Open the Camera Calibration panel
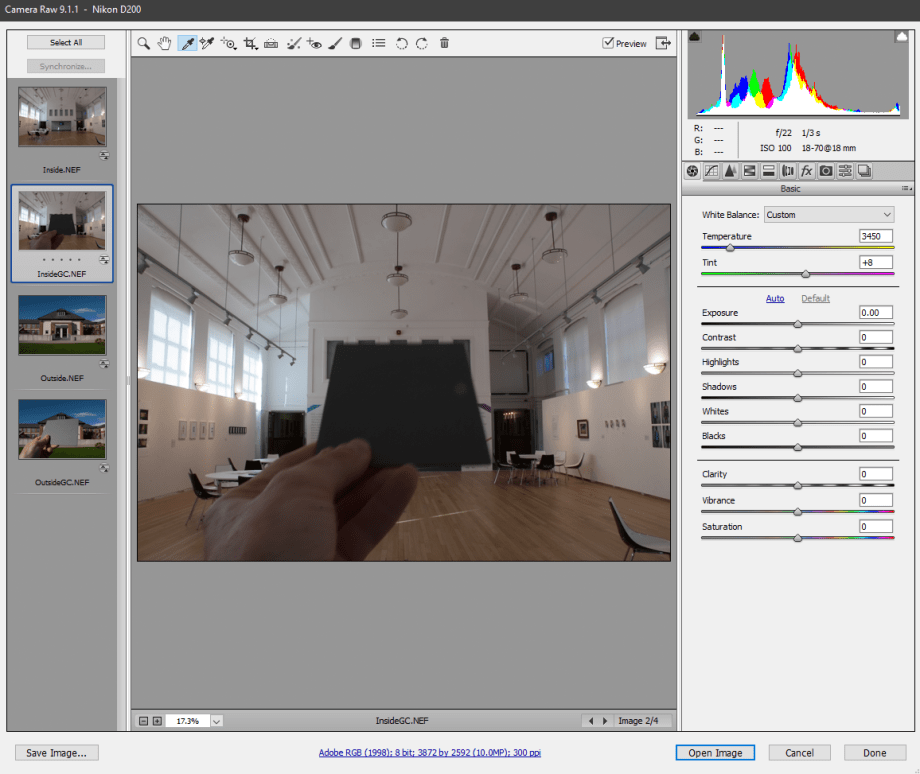920x774 pixels. click(826, 171)
